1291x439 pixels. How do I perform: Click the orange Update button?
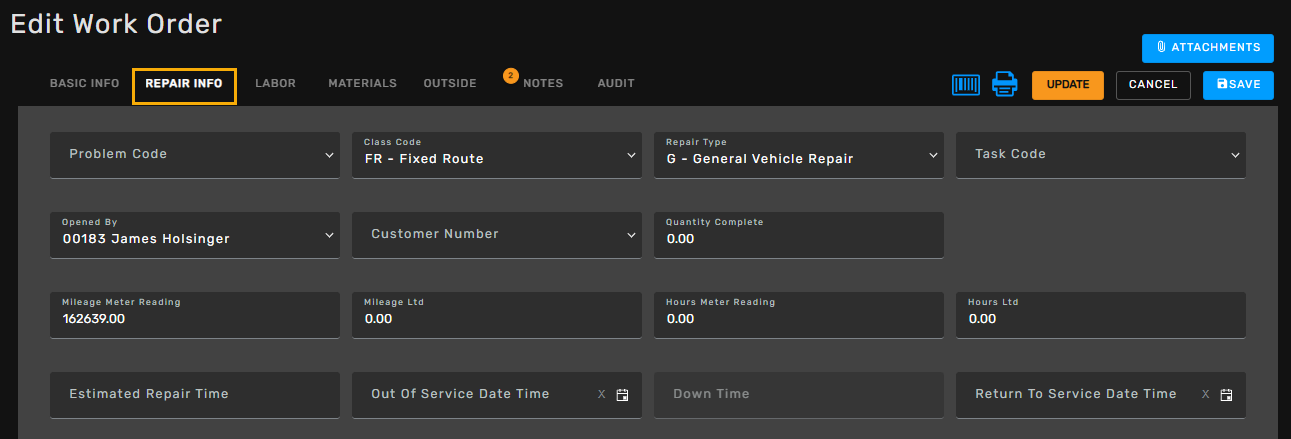pos(1068,85)
